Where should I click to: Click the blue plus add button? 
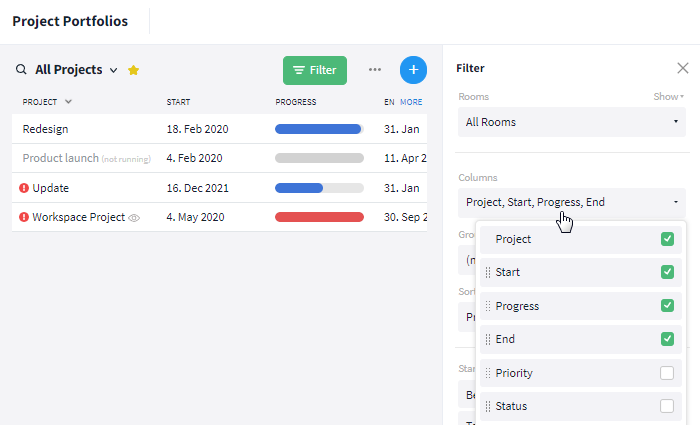(x=413, y=70)
